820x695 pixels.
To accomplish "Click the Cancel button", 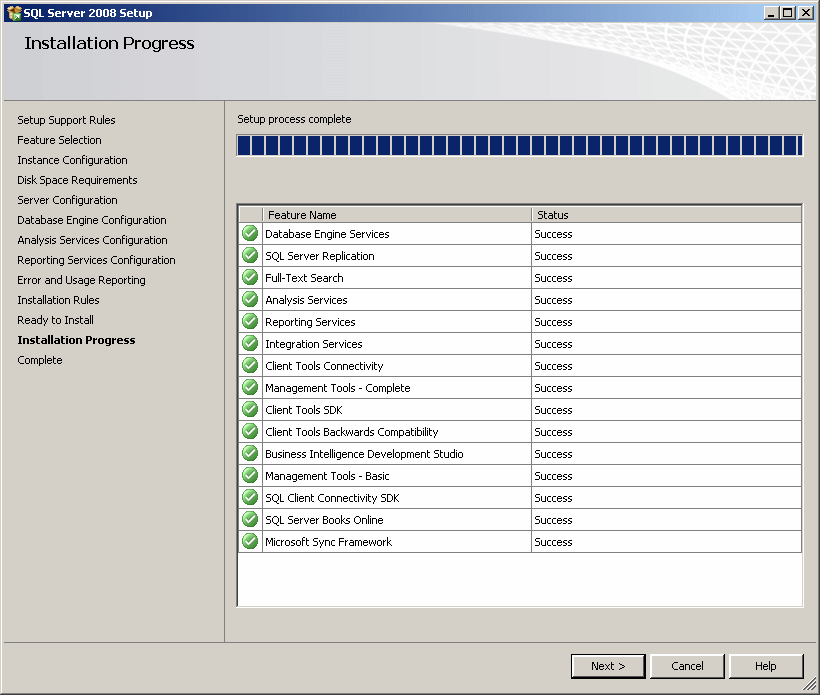I will click(x=687, y=666).
